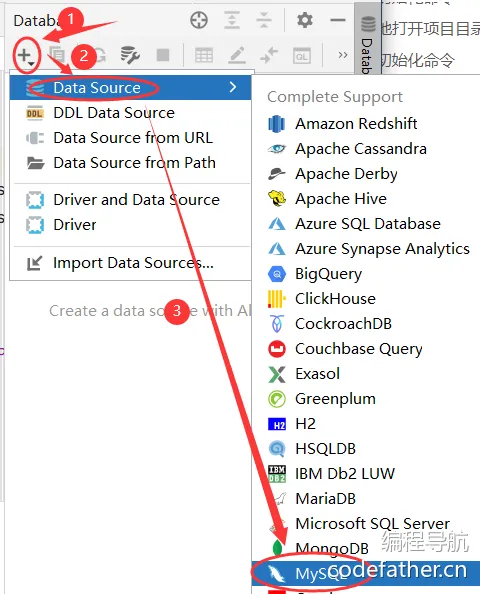Image resolution: width=480 pixels, height=594 pixels.
Task: Open the query console QL icon
Action: [302, 56]
